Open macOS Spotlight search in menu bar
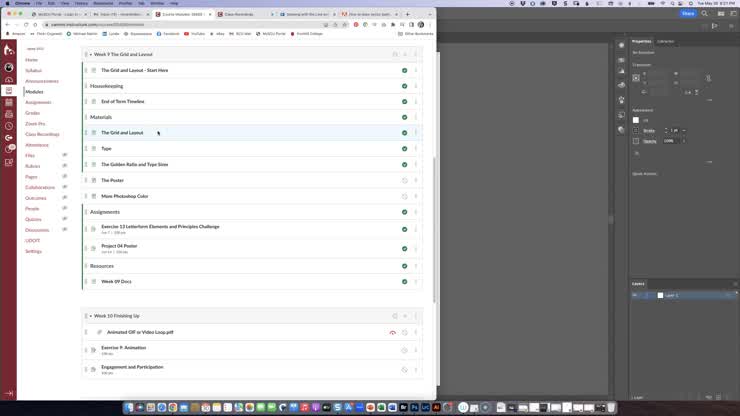This screenshot has height=416, width=740. 673,3
